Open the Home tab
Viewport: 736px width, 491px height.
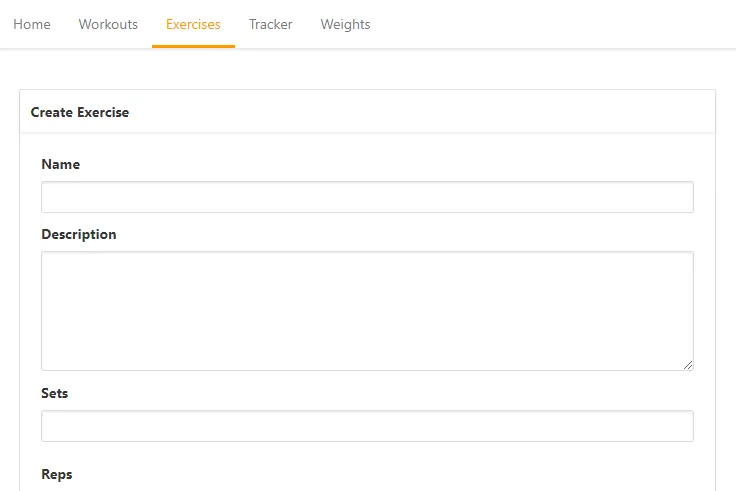click(x=32, y=24)
